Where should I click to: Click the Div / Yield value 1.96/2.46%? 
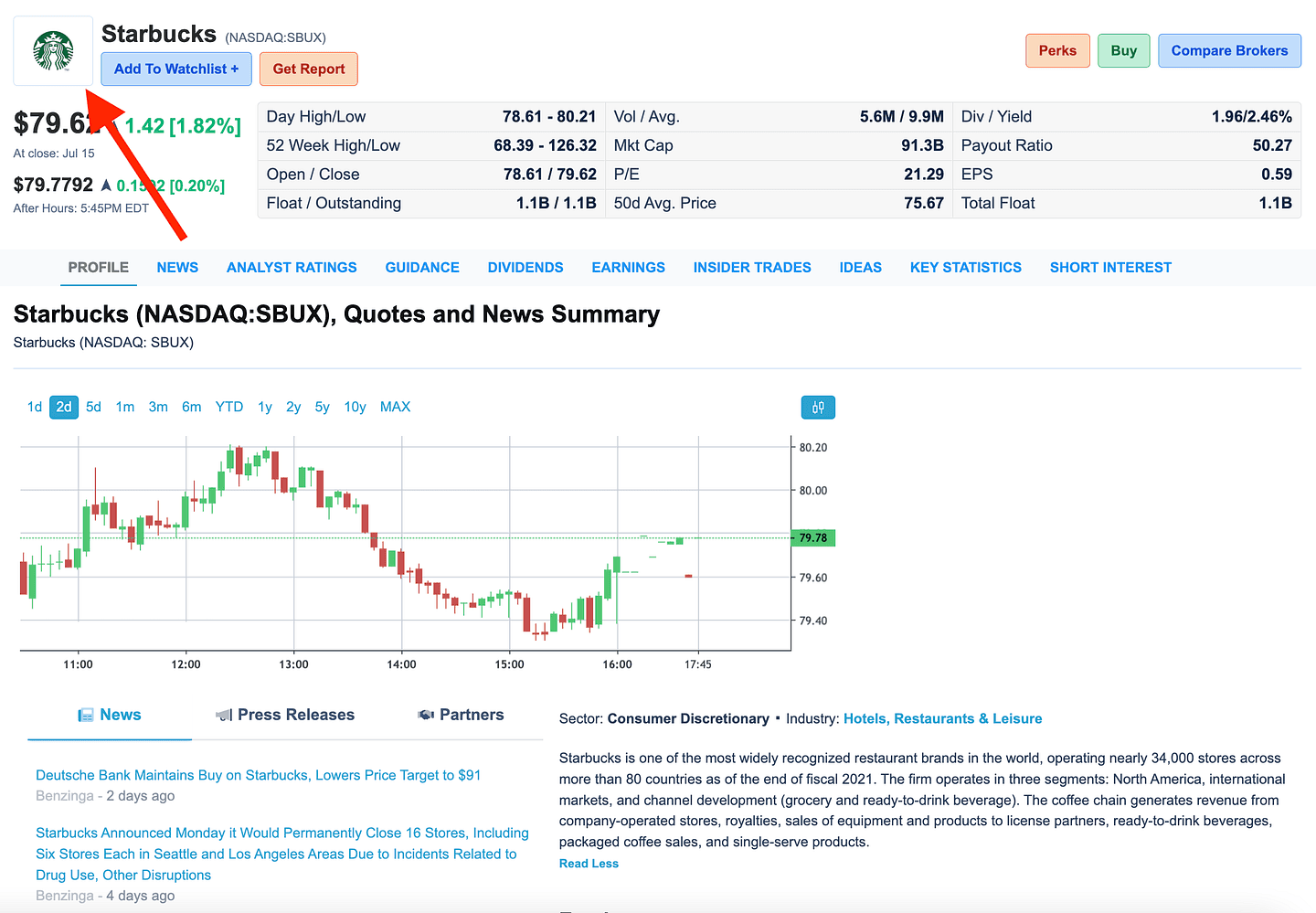coord(1251,116)
